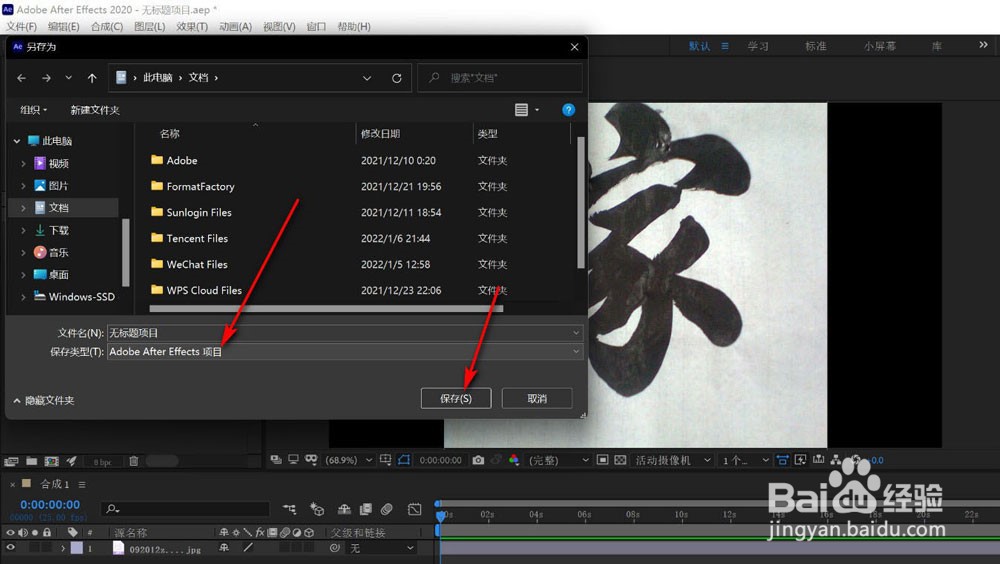This screenshot has height=564, width=1000.
Task: Open the layer parent link dropdown
Action: coord(381,548)
